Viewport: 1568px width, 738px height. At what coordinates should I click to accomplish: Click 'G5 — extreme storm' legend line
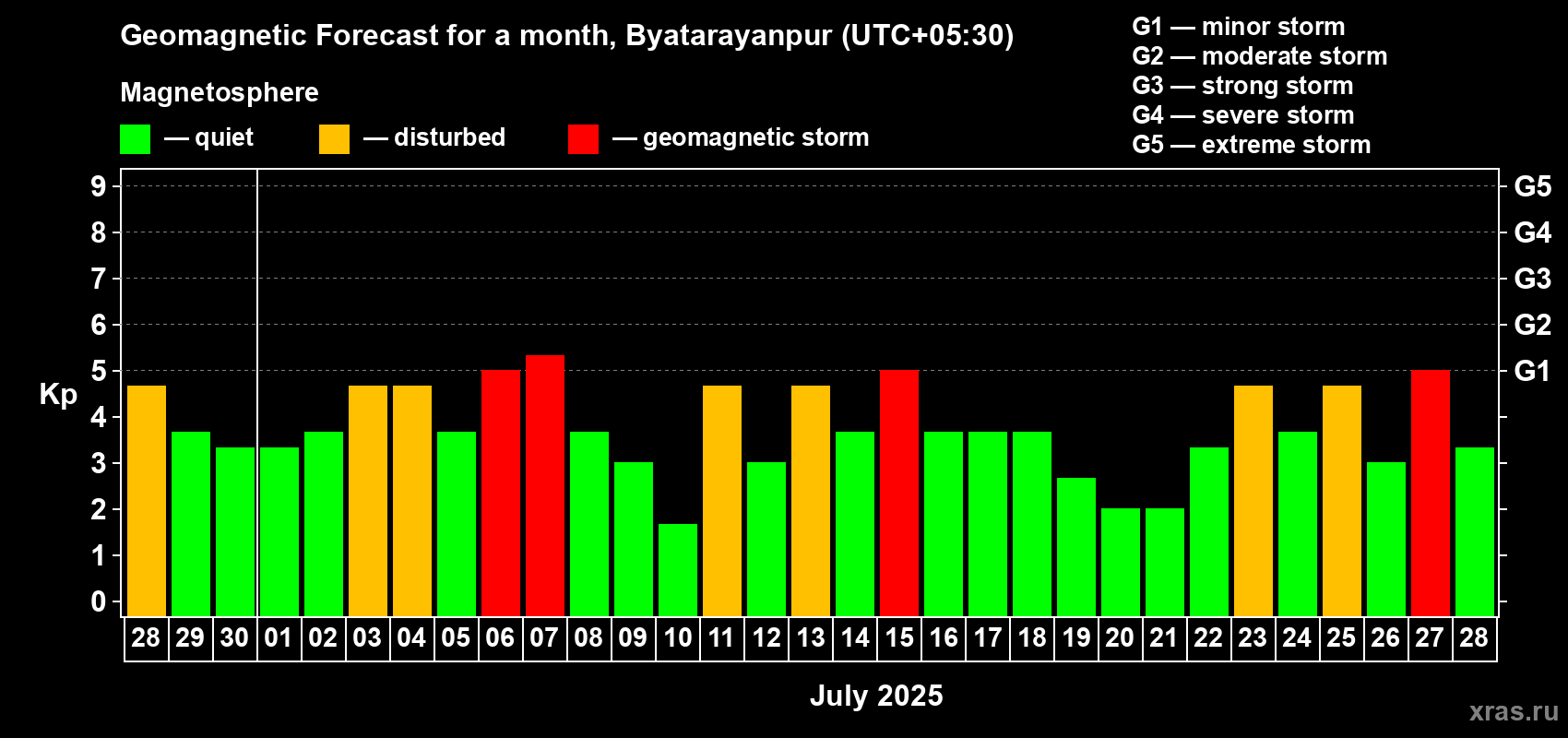(x=1252, y=145)
